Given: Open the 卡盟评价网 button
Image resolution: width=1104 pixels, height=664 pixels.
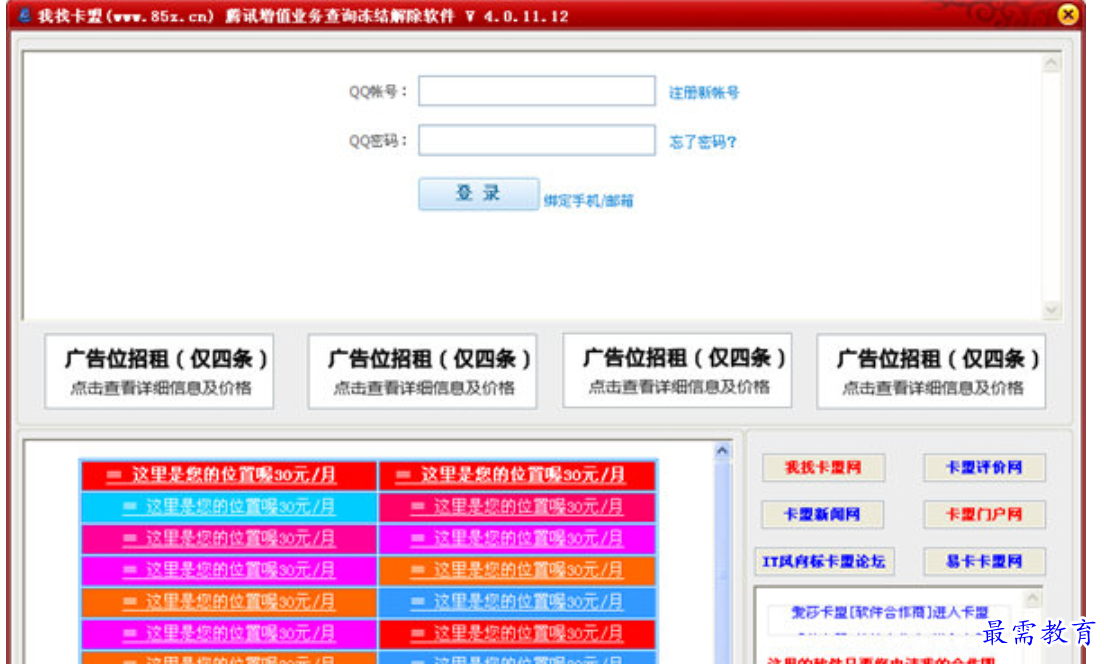Looking at the screenshot, I should coord(984,468).
